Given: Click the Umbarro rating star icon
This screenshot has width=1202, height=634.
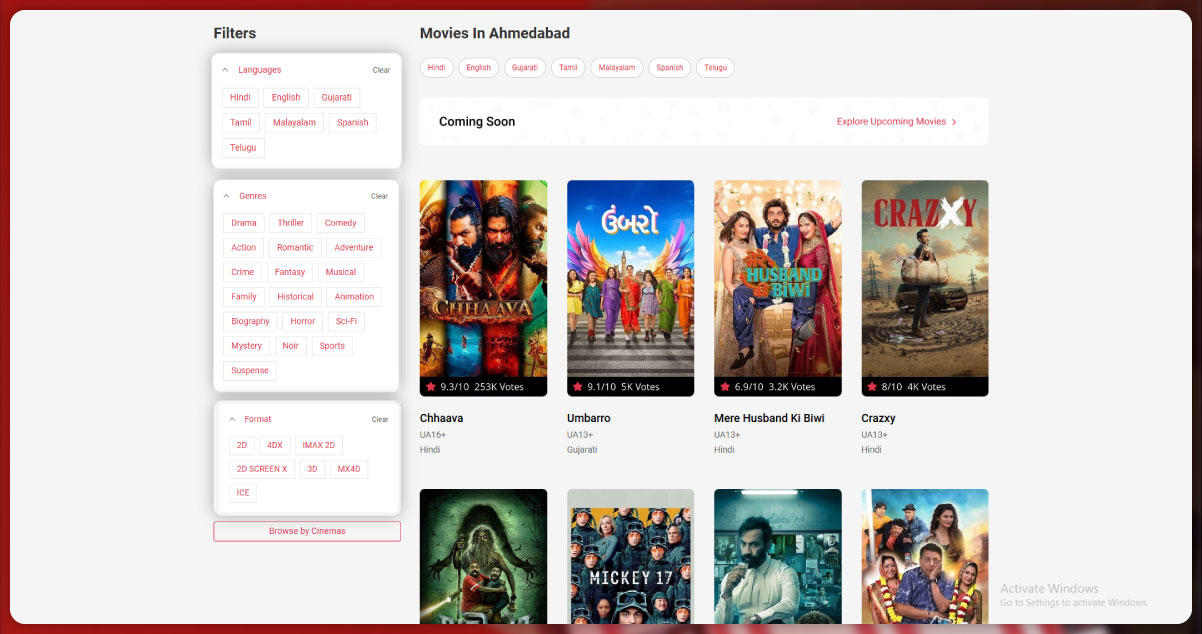Looking at the screenshot, I should (x=578, y=386).
